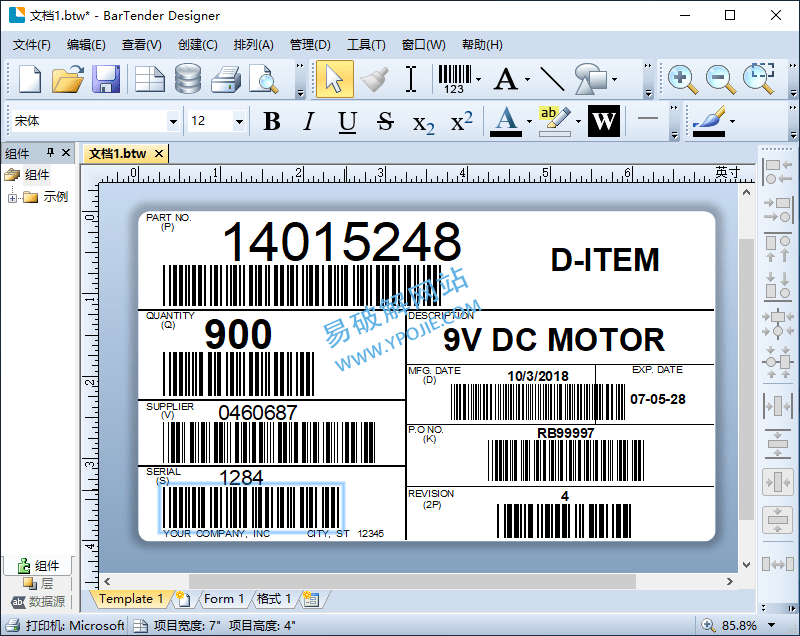
Task: Toggle italic formatting
Action: 308,121
